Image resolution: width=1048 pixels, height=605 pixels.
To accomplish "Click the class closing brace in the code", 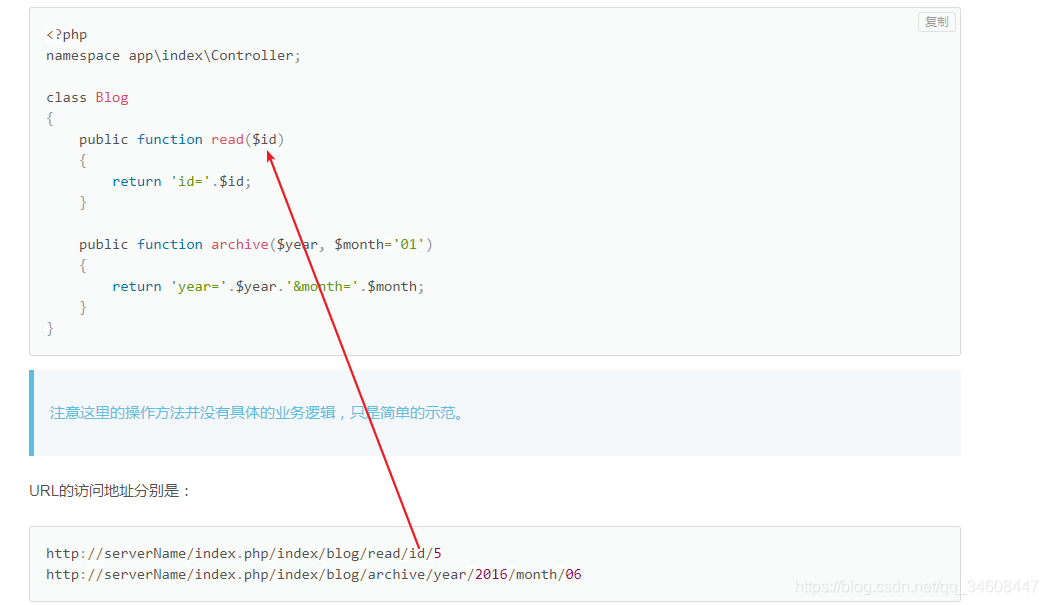I will tap(50, 327).
